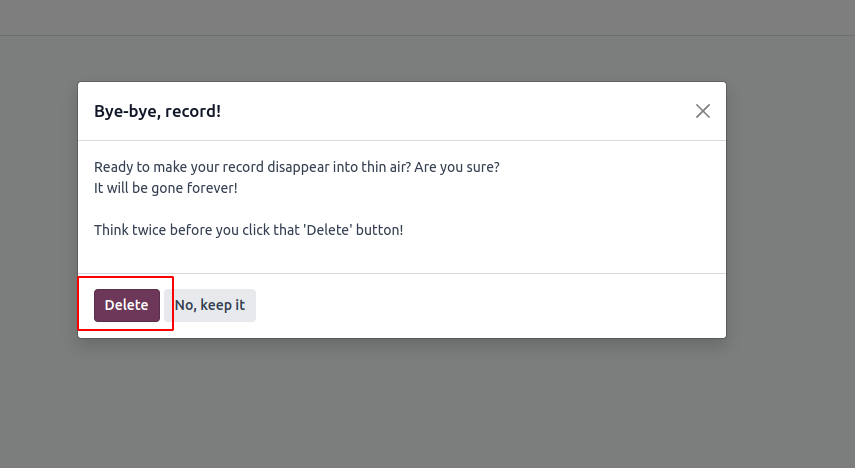Viewport: 855px width, 468px height.
Task: Click empty footer space right of "No, keep it"
Action: pos(480,305)
